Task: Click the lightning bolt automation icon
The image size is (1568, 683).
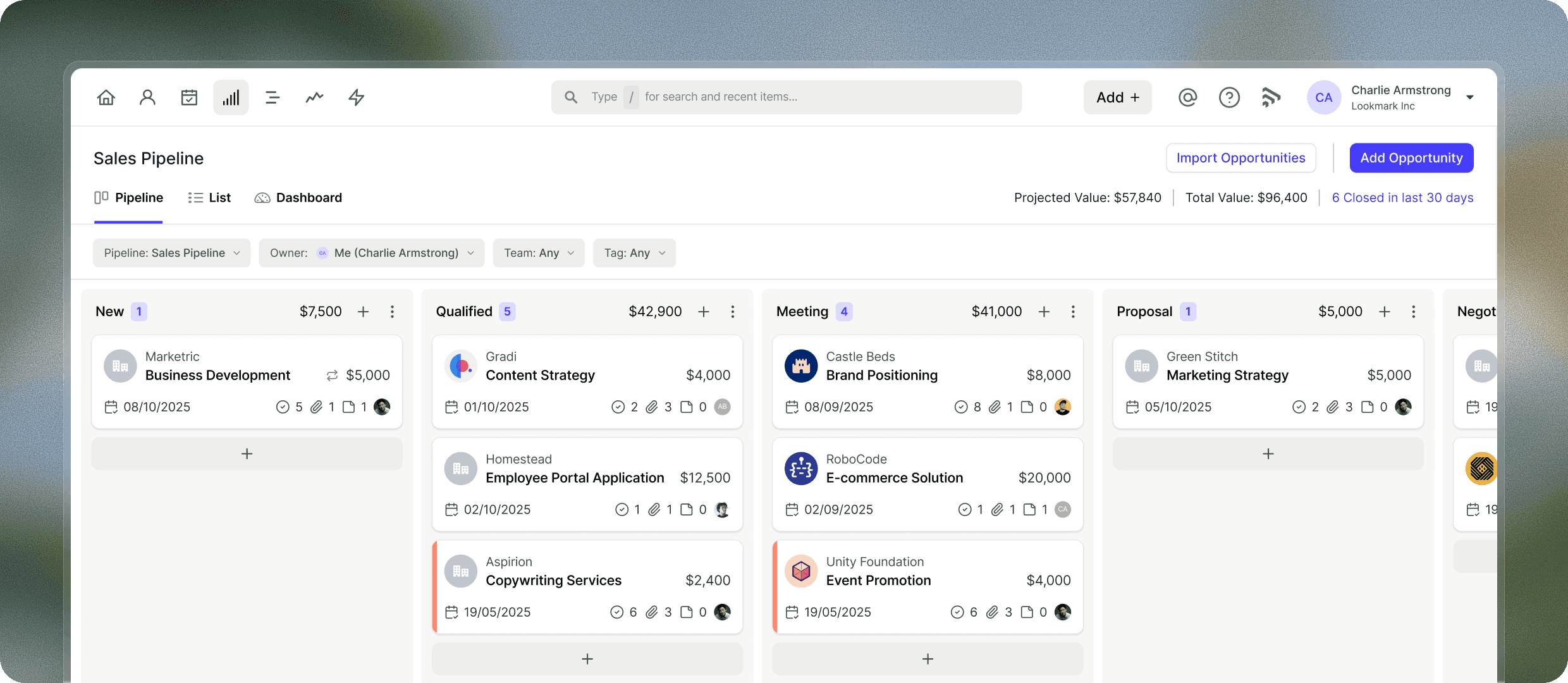Action: (x=357, y=97)
